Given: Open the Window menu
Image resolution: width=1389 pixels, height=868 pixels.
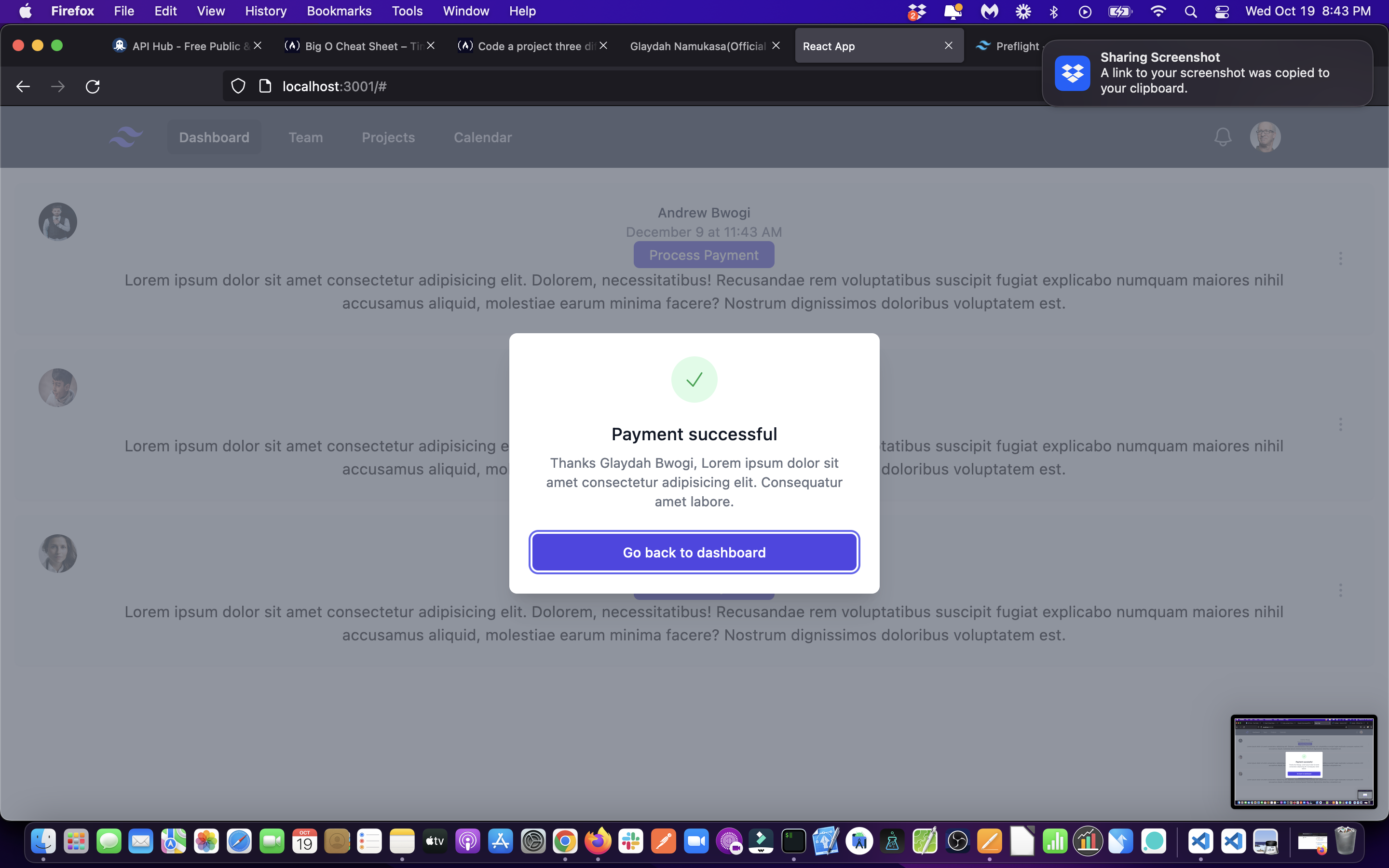Looking at the screenshot, I should tap(466, 11).
